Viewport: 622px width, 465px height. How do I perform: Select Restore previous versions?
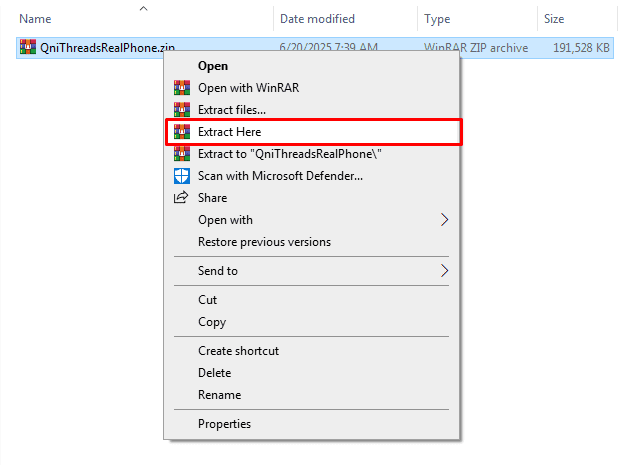pyautogui.click(x=264, y=242)
